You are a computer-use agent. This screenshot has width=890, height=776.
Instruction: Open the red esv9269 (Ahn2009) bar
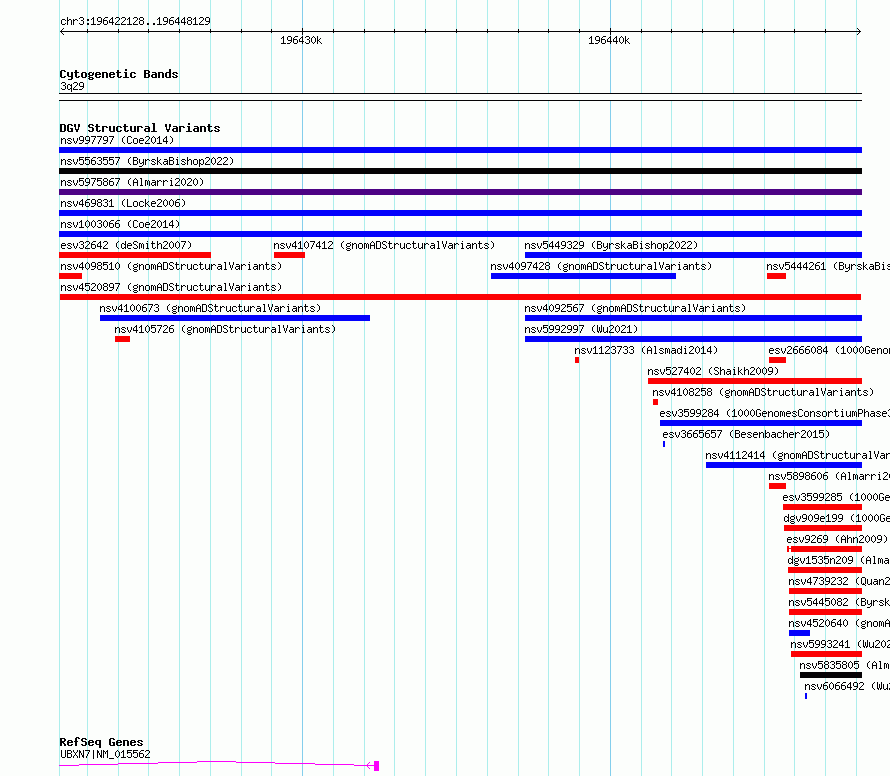click(825, 549)
